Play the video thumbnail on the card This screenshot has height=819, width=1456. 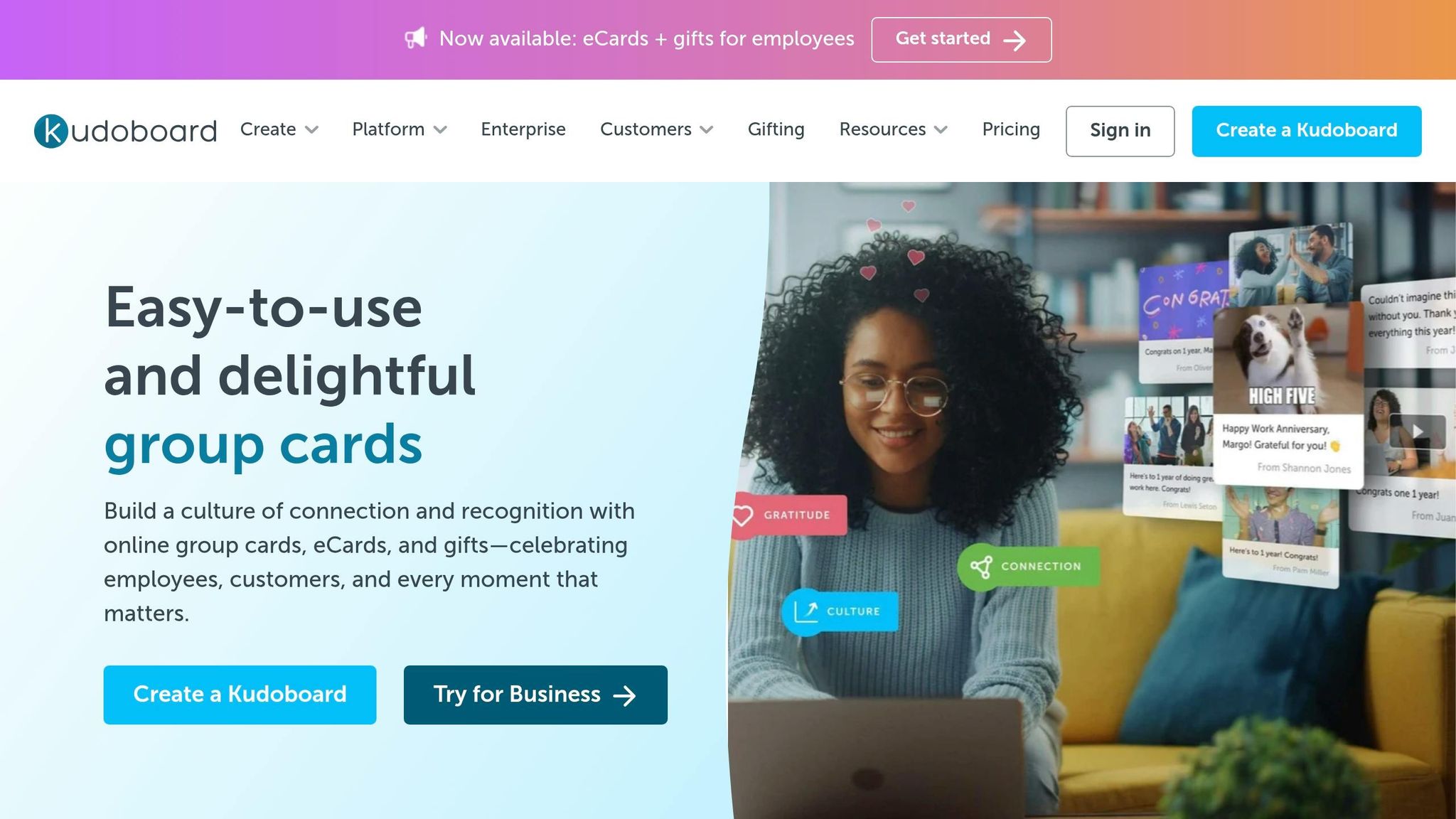pyautogui.click(x=1417, y=431)
